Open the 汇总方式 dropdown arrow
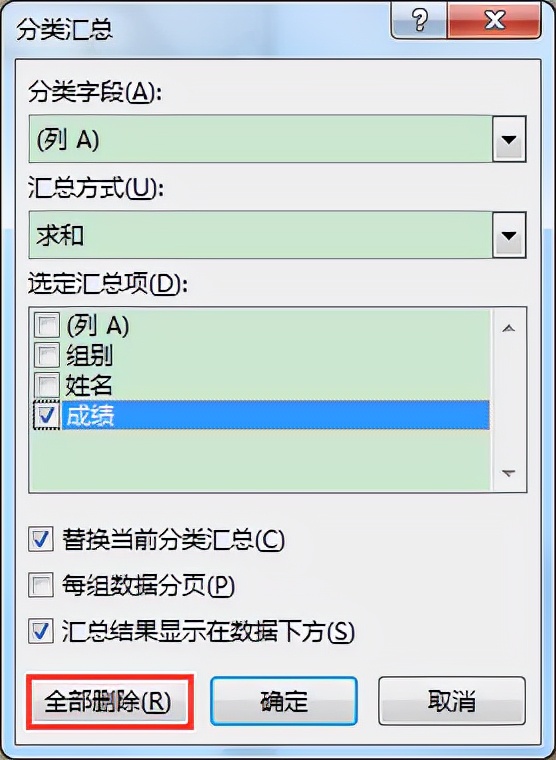 [x=509, y=236]
